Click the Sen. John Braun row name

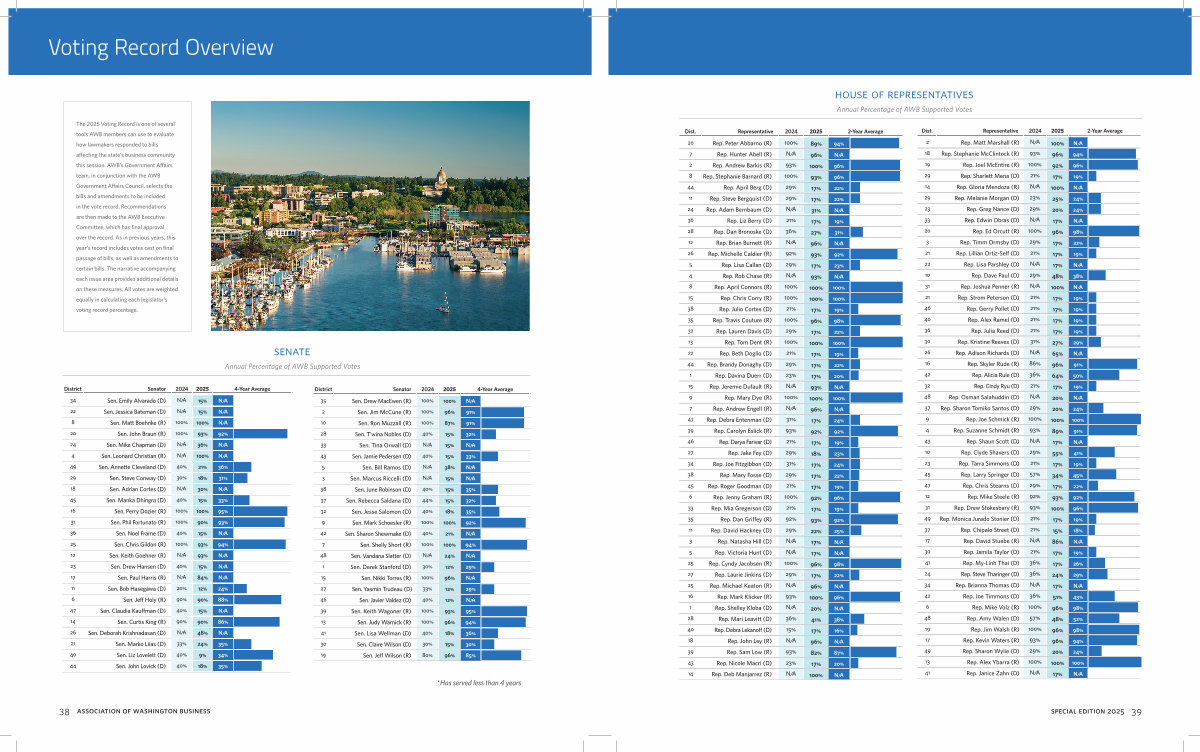tap(136, 433)
